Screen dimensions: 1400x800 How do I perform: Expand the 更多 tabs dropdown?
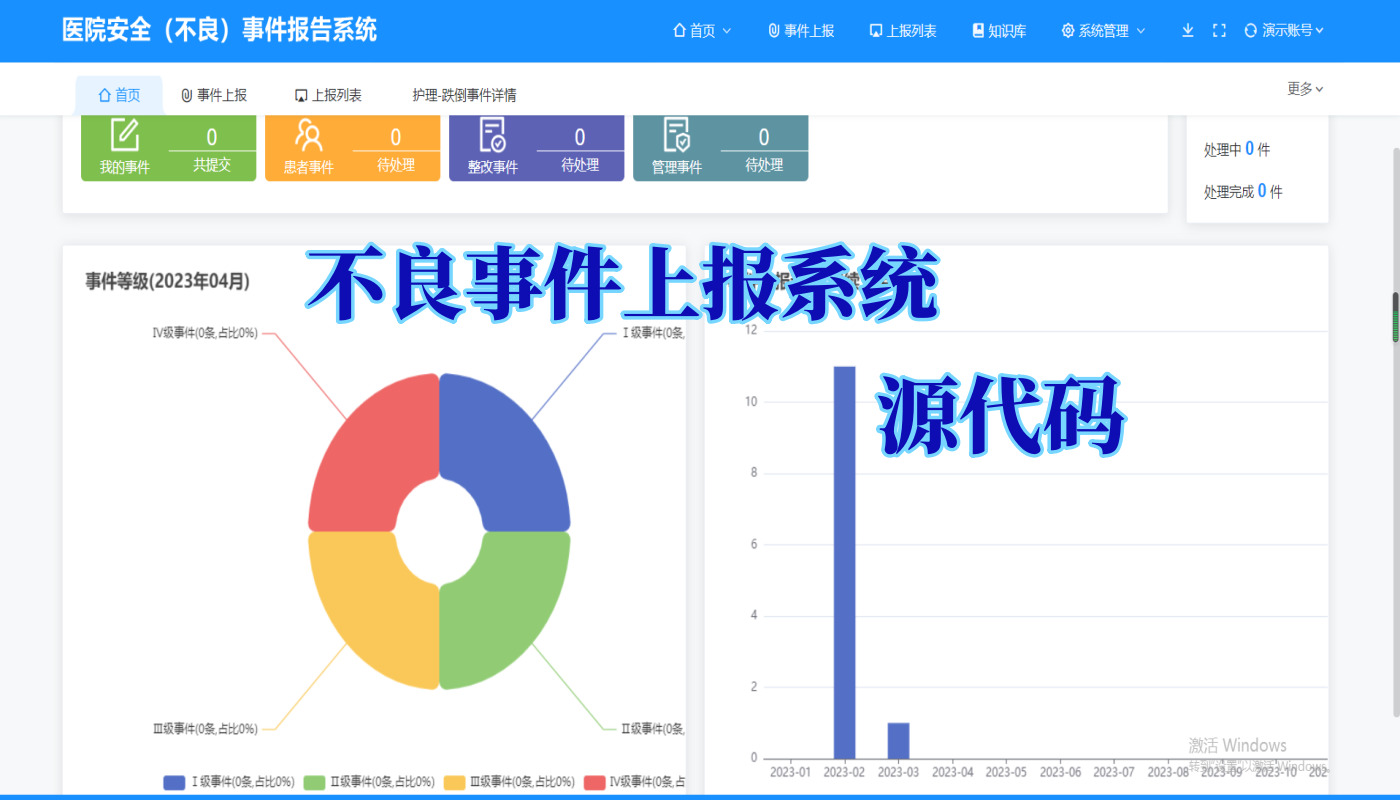coord(1306,89)
